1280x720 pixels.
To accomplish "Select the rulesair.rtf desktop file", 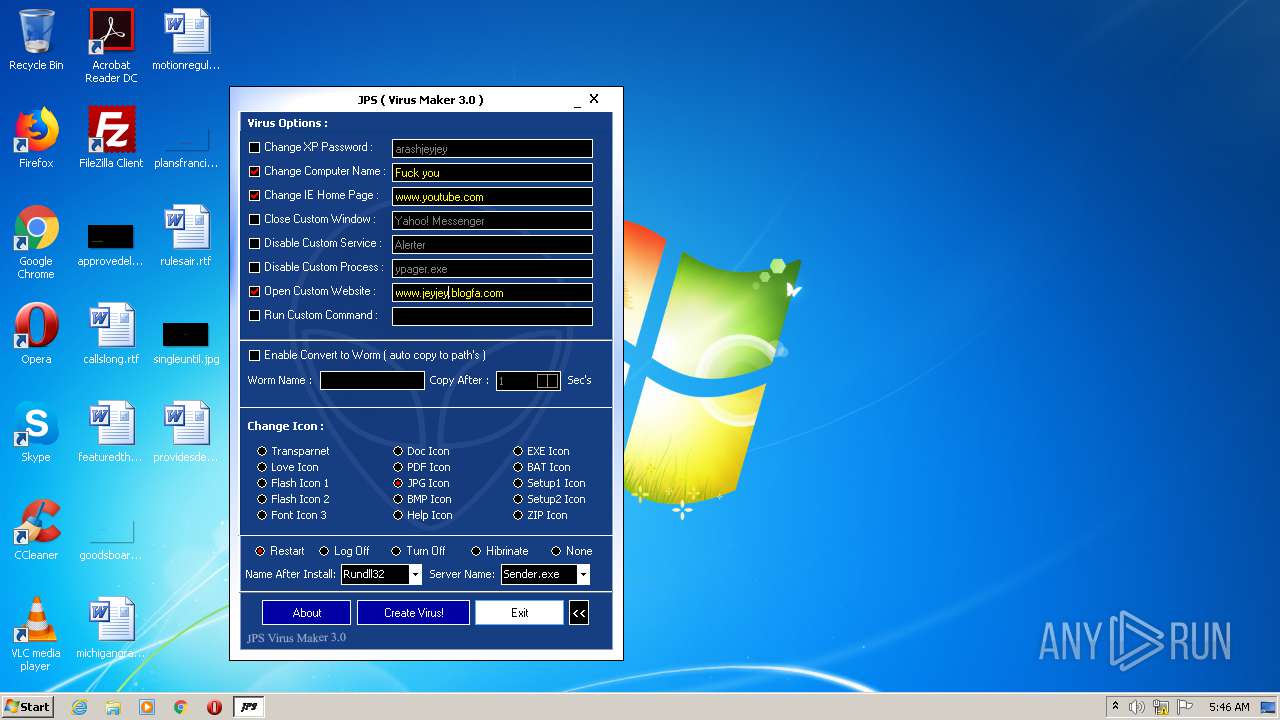I will pyautogui.click(x=186, y=236).
